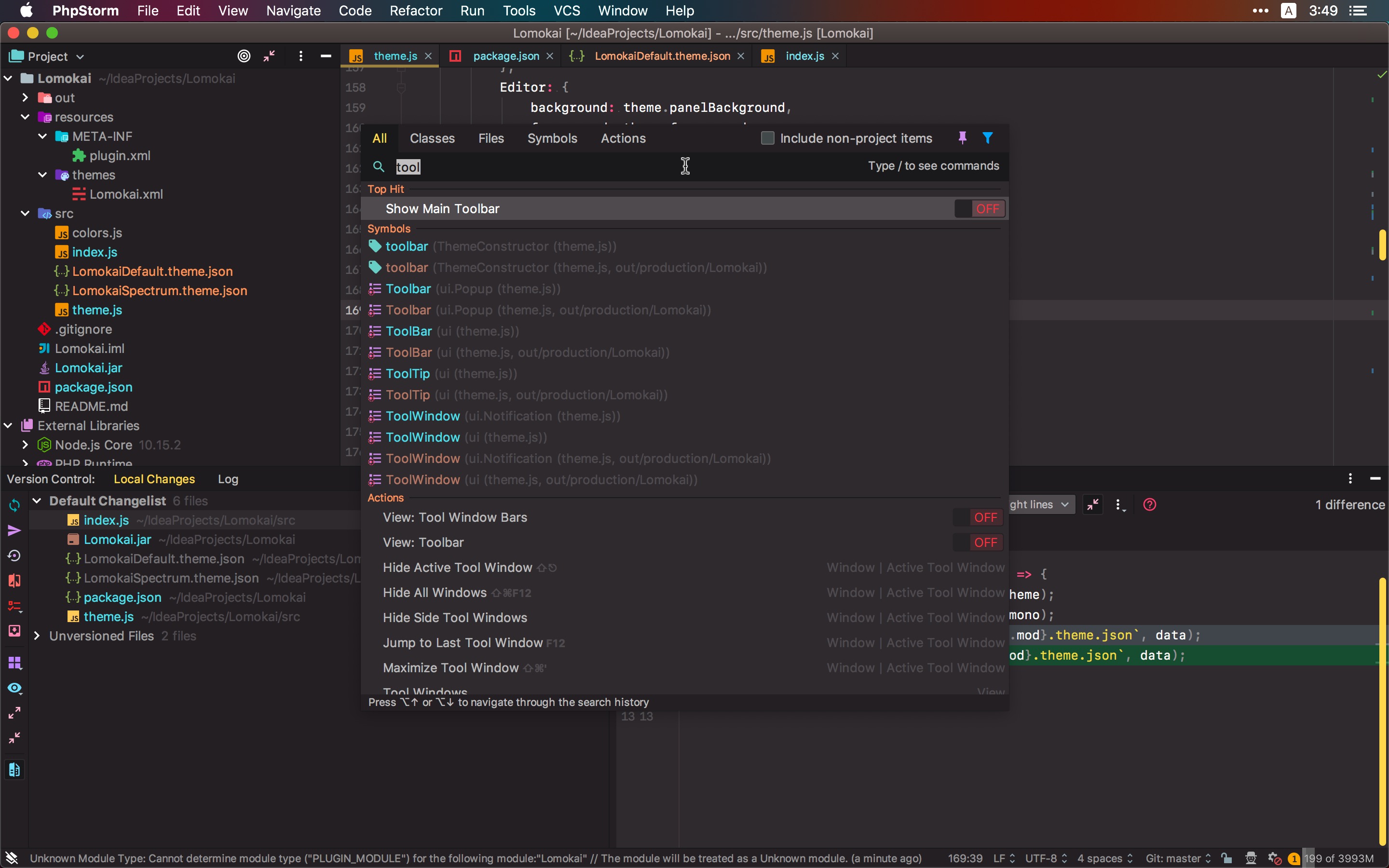
Task: Click the expand all icon in Version Control sidebar
Action: point(14,712)
